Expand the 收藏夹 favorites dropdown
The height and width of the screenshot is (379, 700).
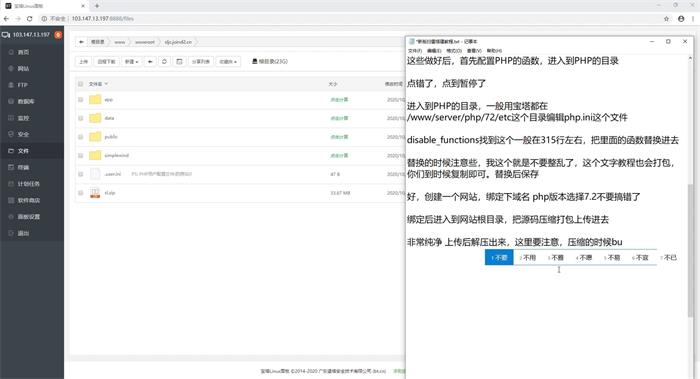[x=228, y=61]
